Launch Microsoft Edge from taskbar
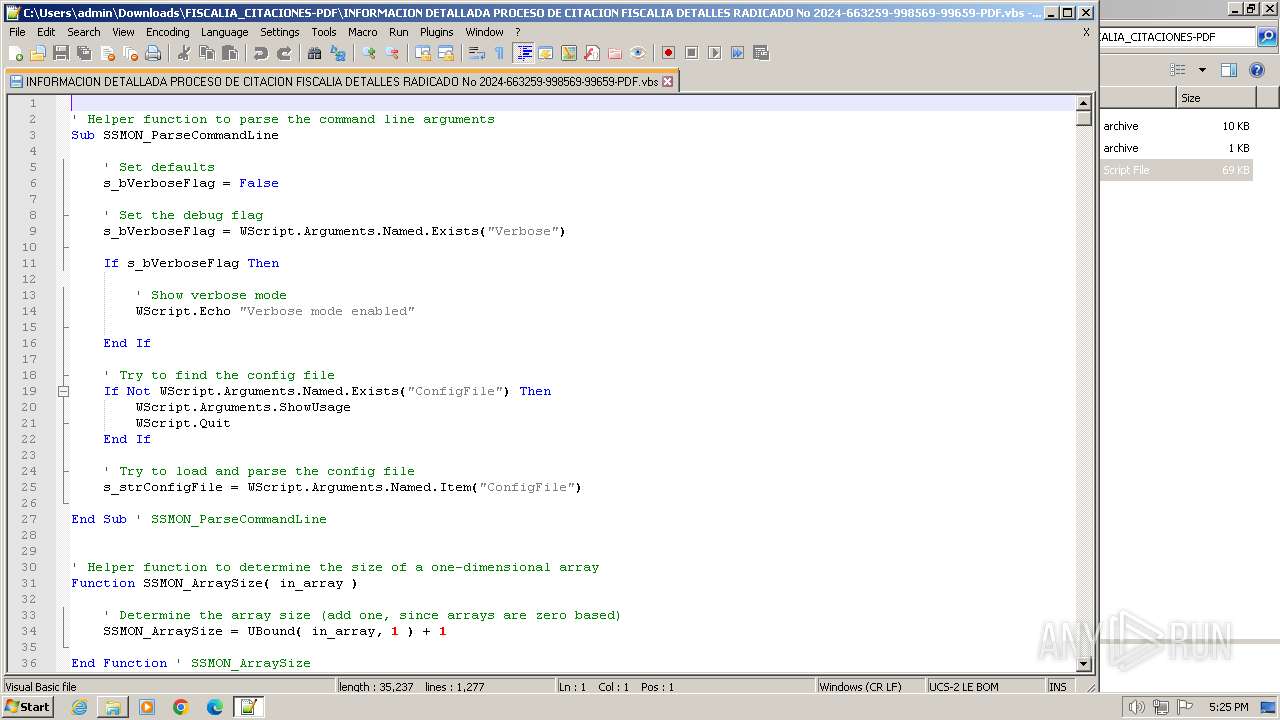The width and height of the screenshot is (1280, 720). pyautogui.click(x=215, y=707)
